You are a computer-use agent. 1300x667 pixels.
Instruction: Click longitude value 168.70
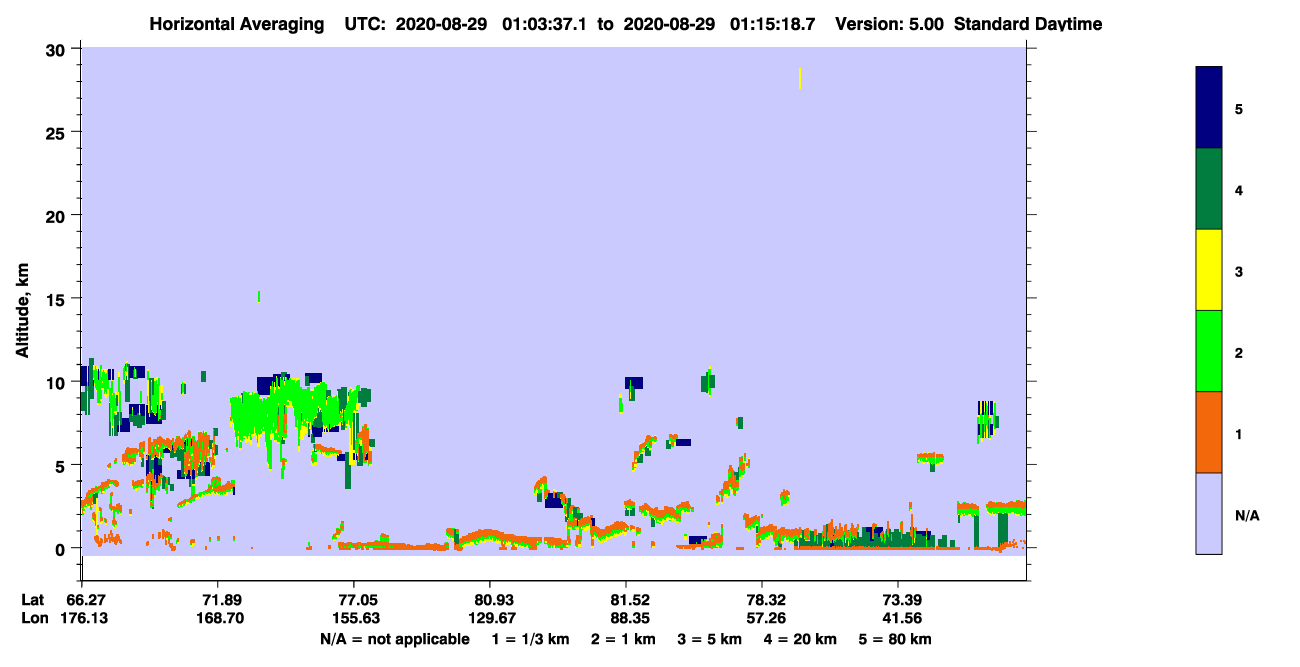pos(218,618)
